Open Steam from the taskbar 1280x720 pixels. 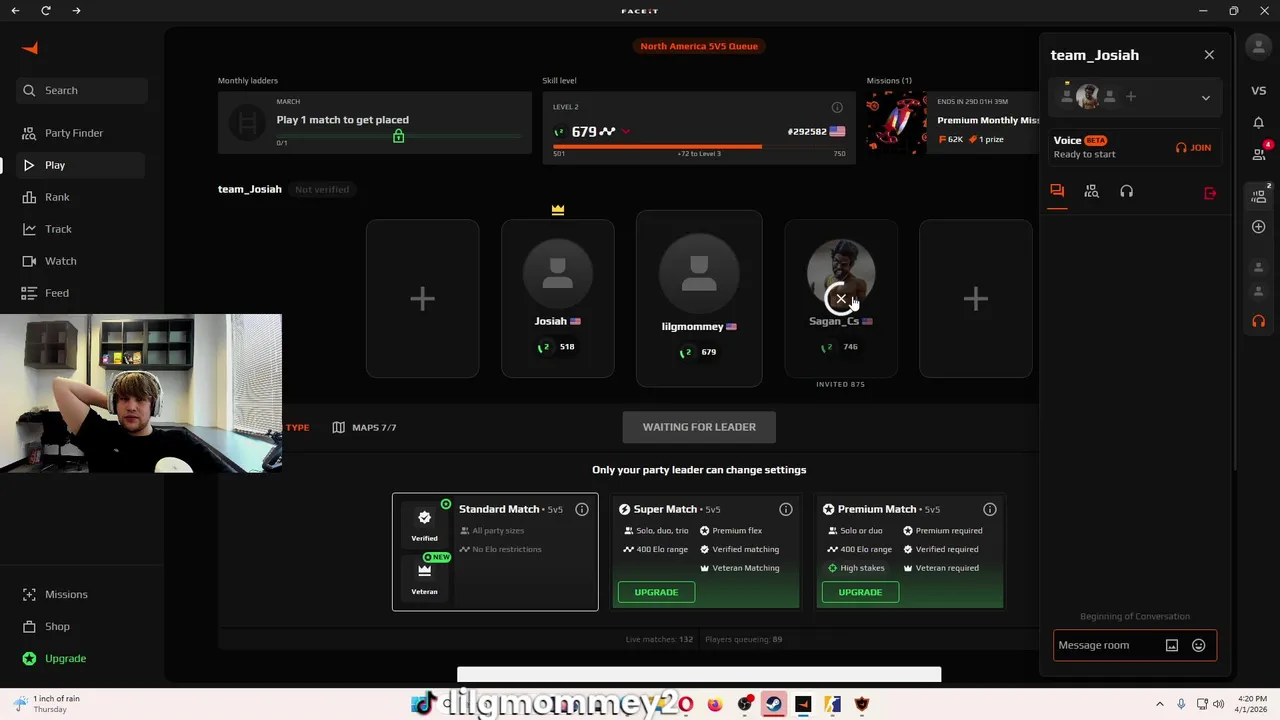[x=774, y=704]
